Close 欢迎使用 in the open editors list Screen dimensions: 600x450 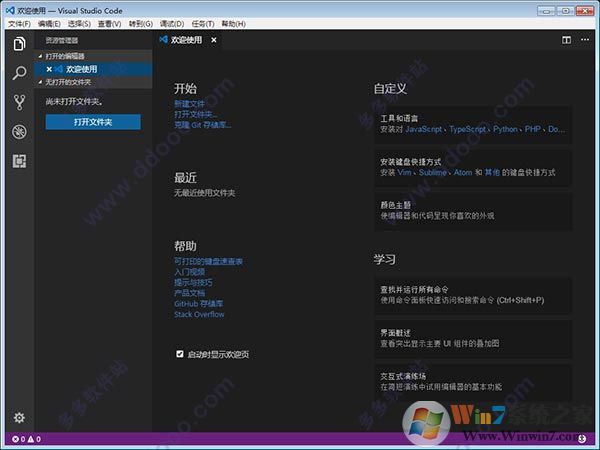click(x=48, y=69)
